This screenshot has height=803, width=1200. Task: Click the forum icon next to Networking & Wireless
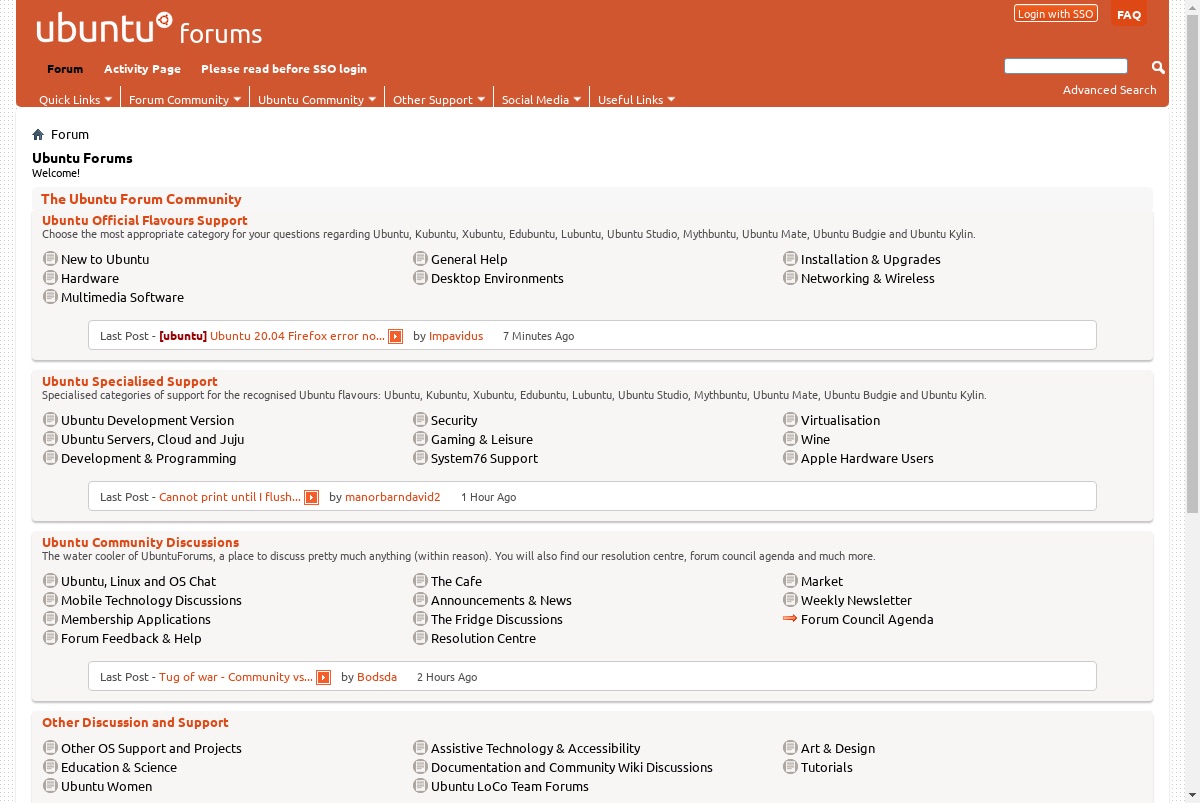click(790, 277)
